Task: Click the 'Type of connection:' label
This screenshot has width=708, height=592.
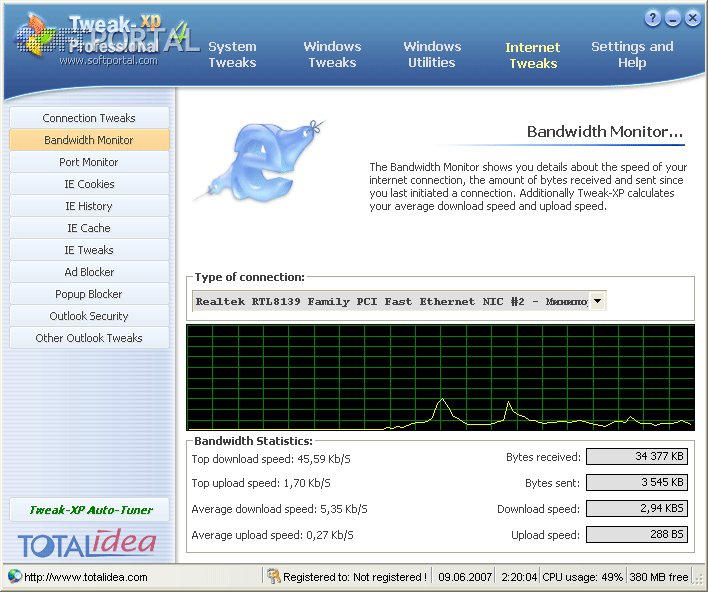Action: coord(250,277)
